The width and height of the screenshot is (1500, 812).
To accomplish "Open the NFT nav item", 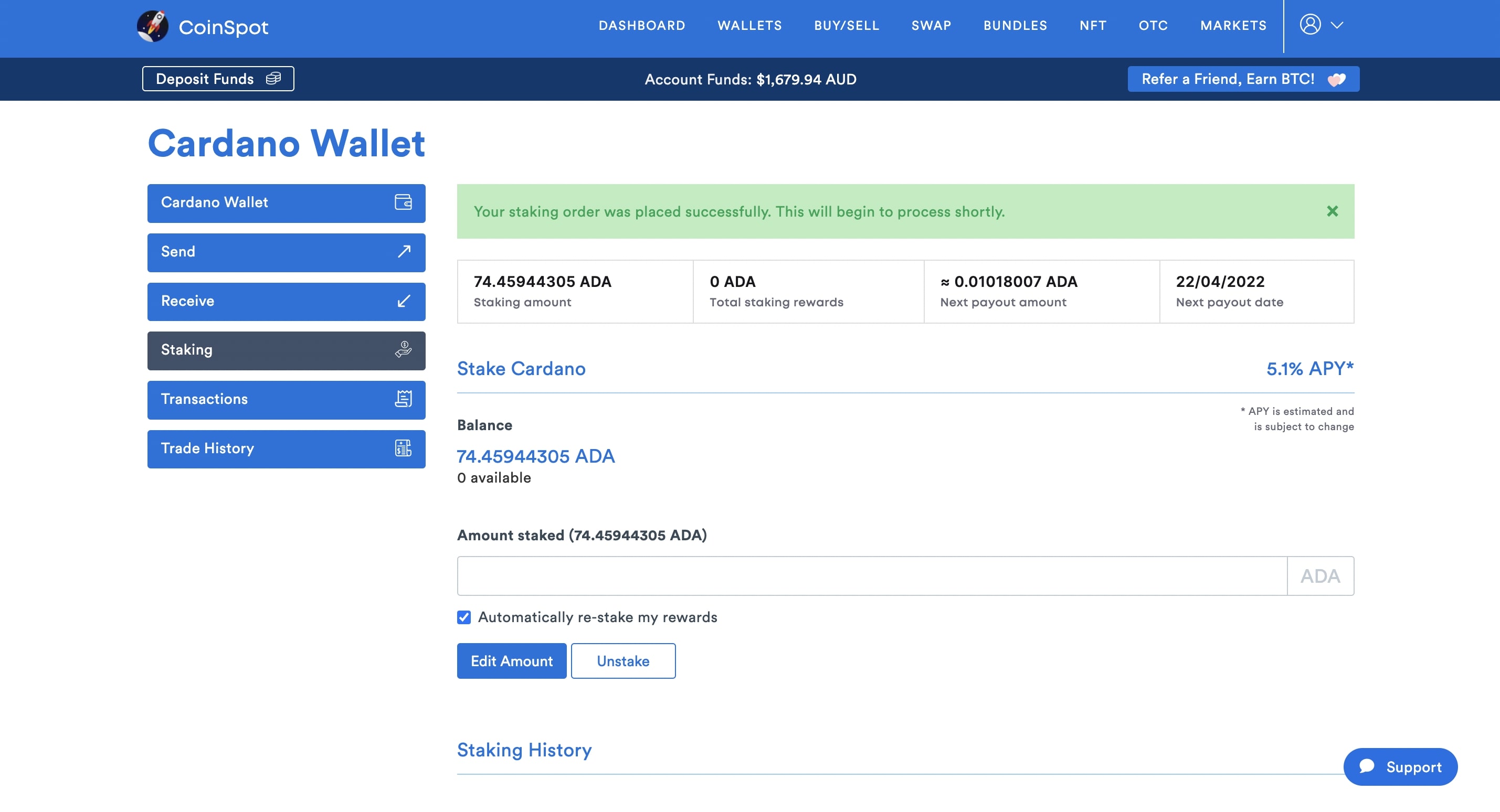I will [x=1092, y=26].
